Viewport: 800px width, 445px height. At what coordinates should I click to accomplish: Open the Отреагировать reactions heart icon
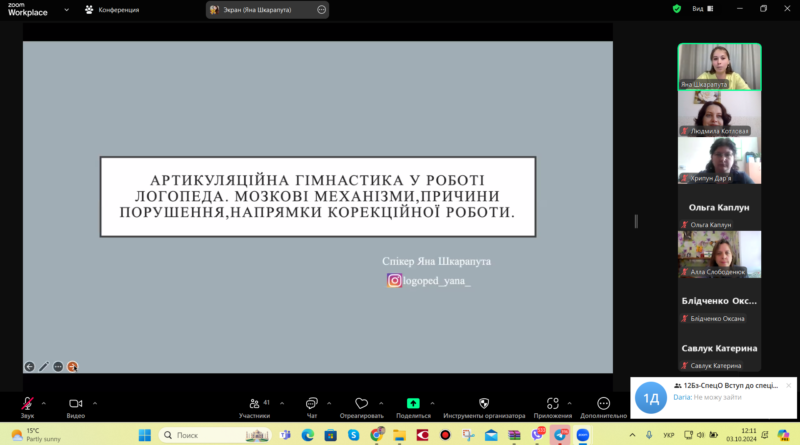point(361,404)
